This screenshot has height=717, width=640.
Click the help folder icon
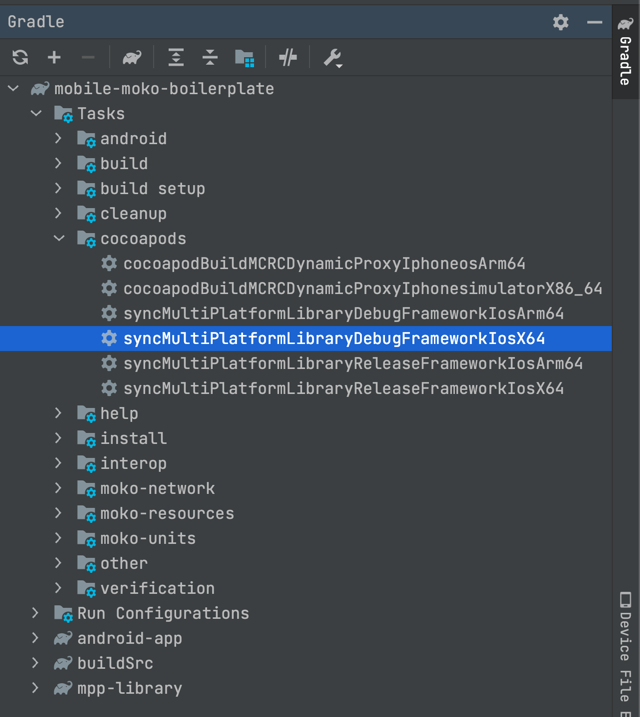[86, 414]
